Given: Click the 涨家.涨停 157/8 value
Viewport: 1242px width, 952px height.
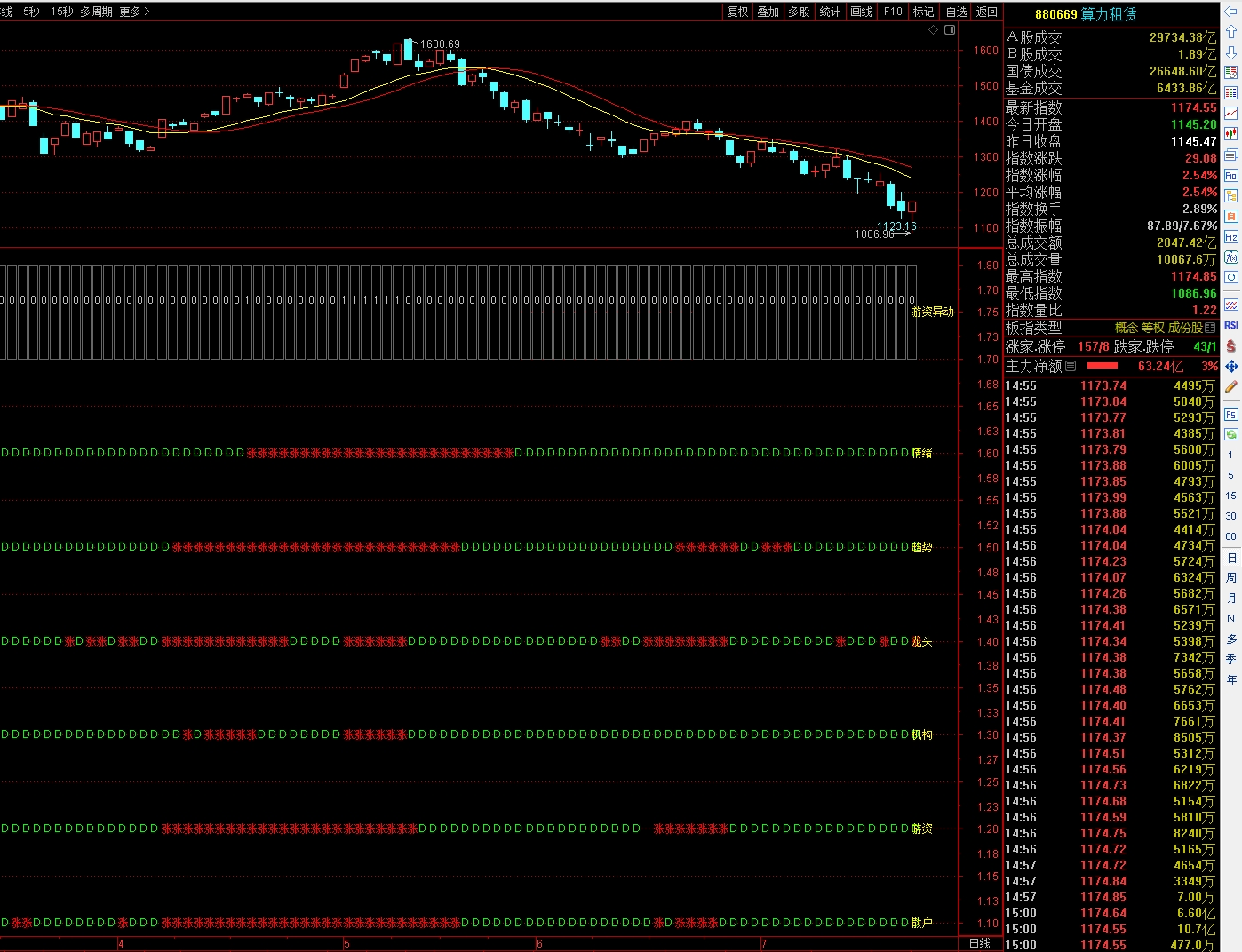Looking at the screenshot, I should click(1094, 346).
